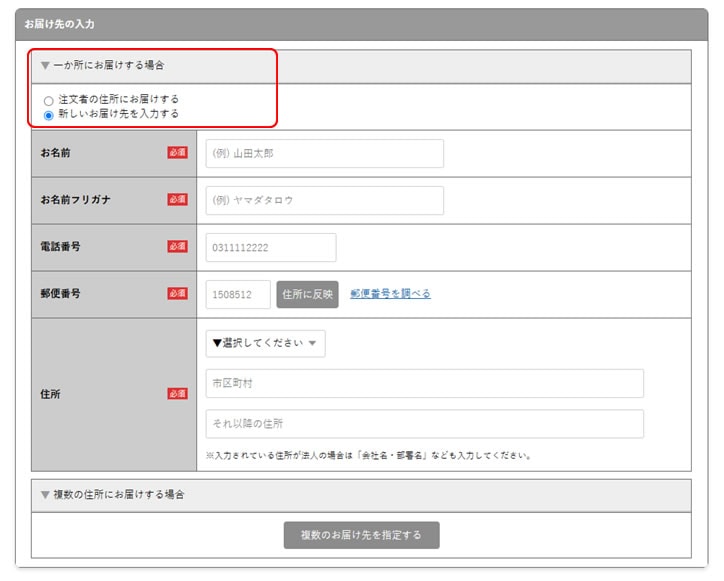Click the 必須 badge beside お名前
This screenshot has width=724, height=581.
[x=177, y=153]
